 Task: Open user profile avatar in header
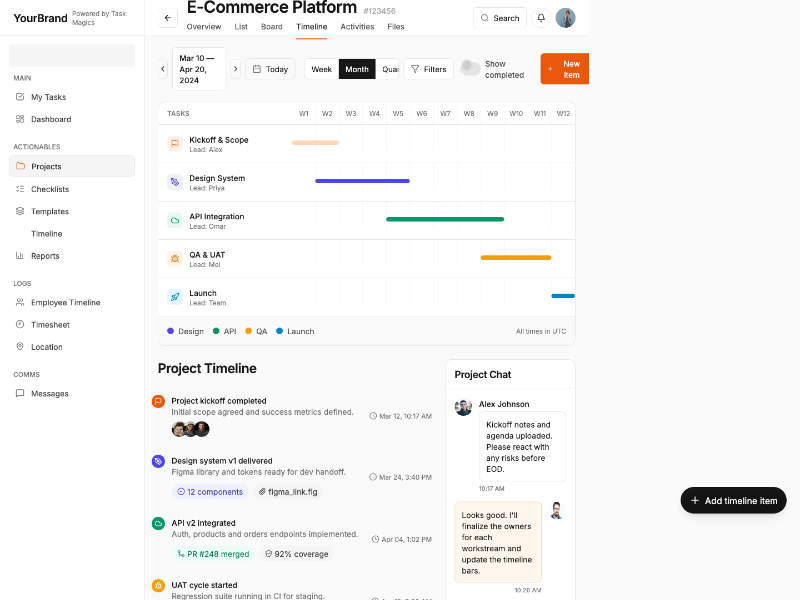pos(566,18)
